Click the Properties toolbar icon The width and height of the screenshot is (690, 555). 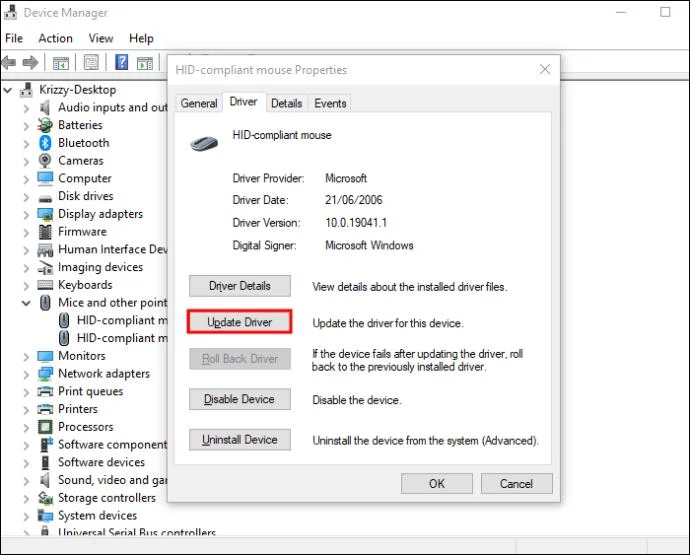pyautogui.click(x=91, y=62)
